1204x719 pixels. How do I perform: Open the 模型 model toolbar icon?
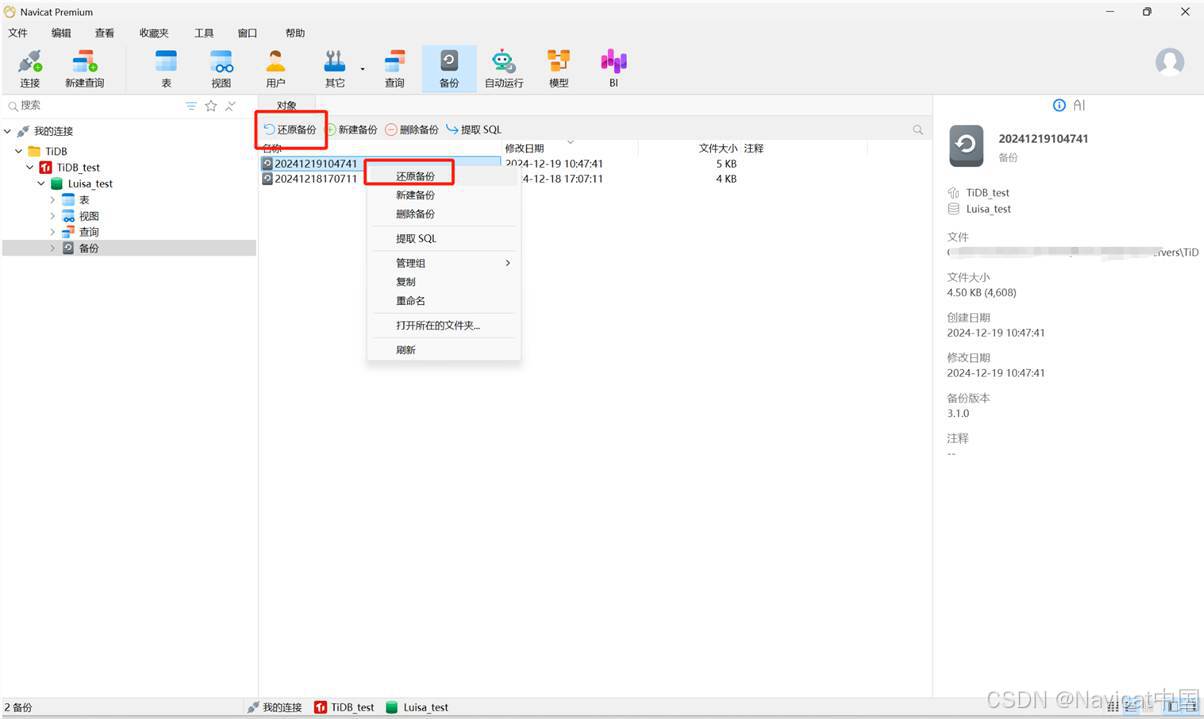pyautogui.click(x=559, y=68)
